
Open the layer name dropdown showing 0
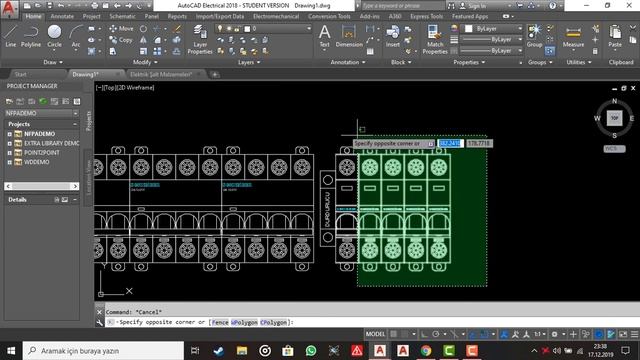click(x=264, y=29)
